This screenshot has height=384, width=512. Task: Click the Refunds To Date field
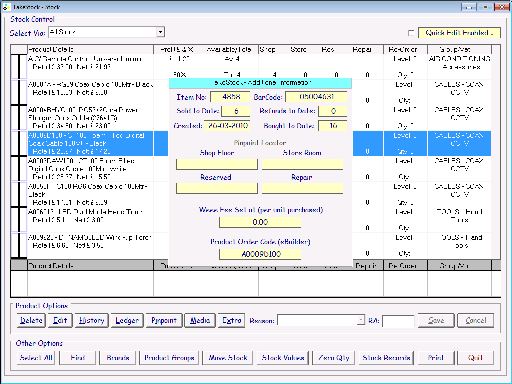pyautogui.click(x=333, y=111)
